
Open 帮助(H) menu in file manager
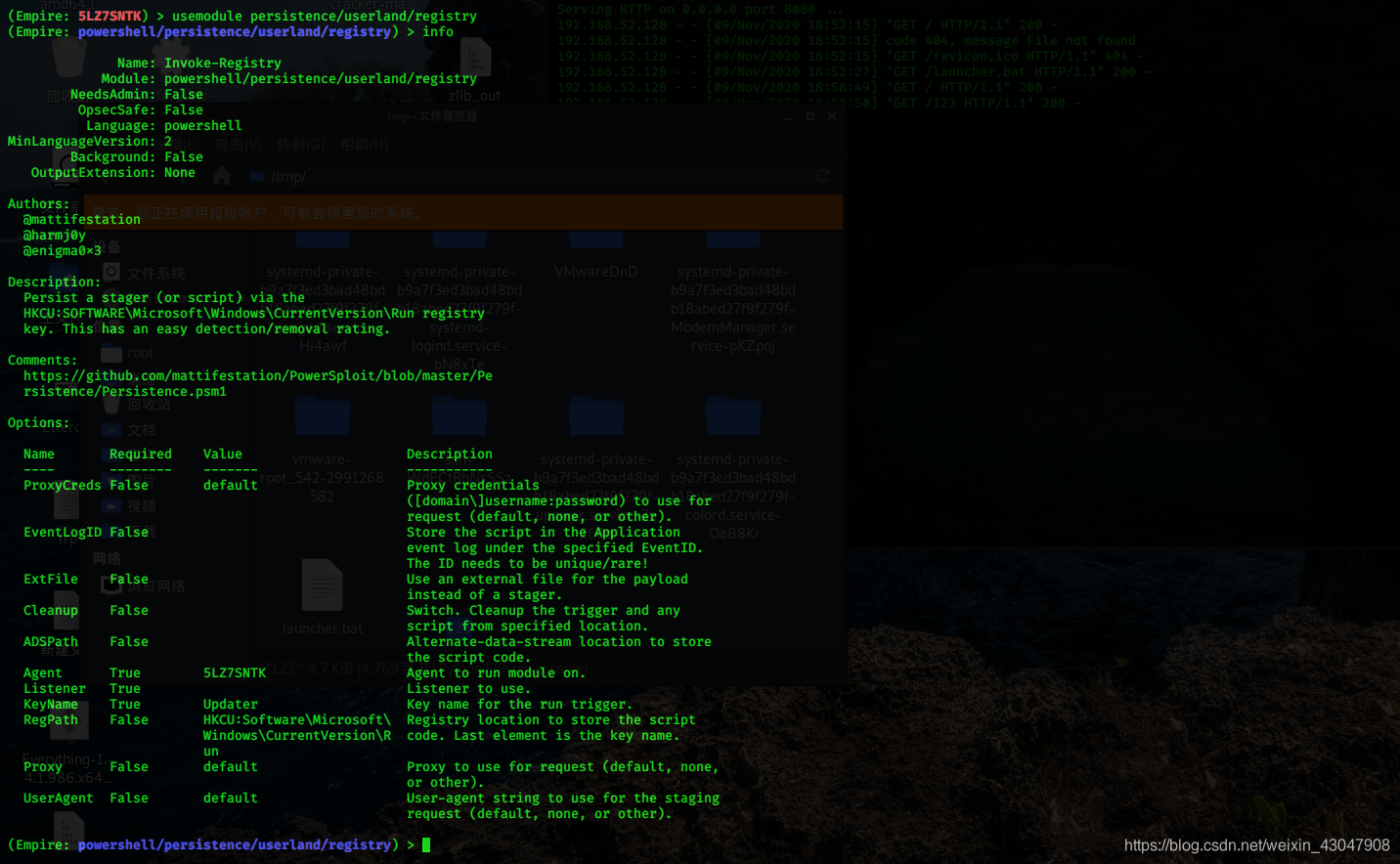coord(365,144)
